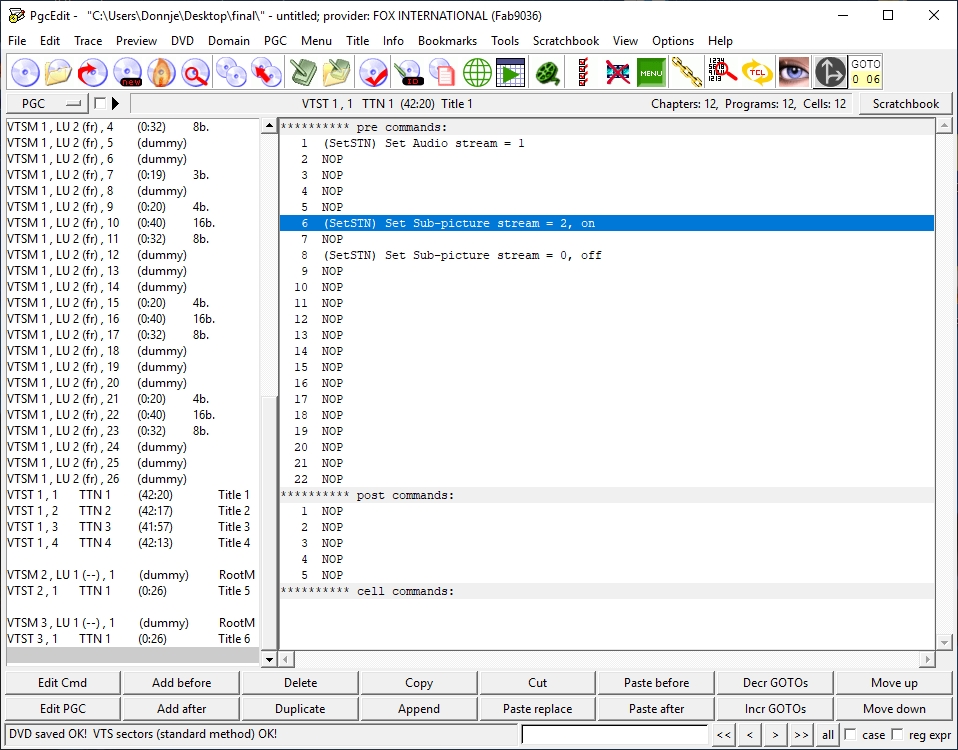Click the green MENU toolbar icon
Viewport: 958px width, 750px height.
pos(651,72)
